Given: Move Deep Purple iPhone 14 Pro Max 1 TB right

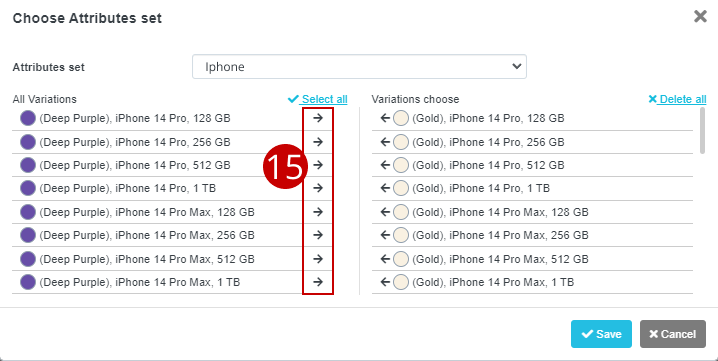Looking at the screenshot, I should pos(318,282).
